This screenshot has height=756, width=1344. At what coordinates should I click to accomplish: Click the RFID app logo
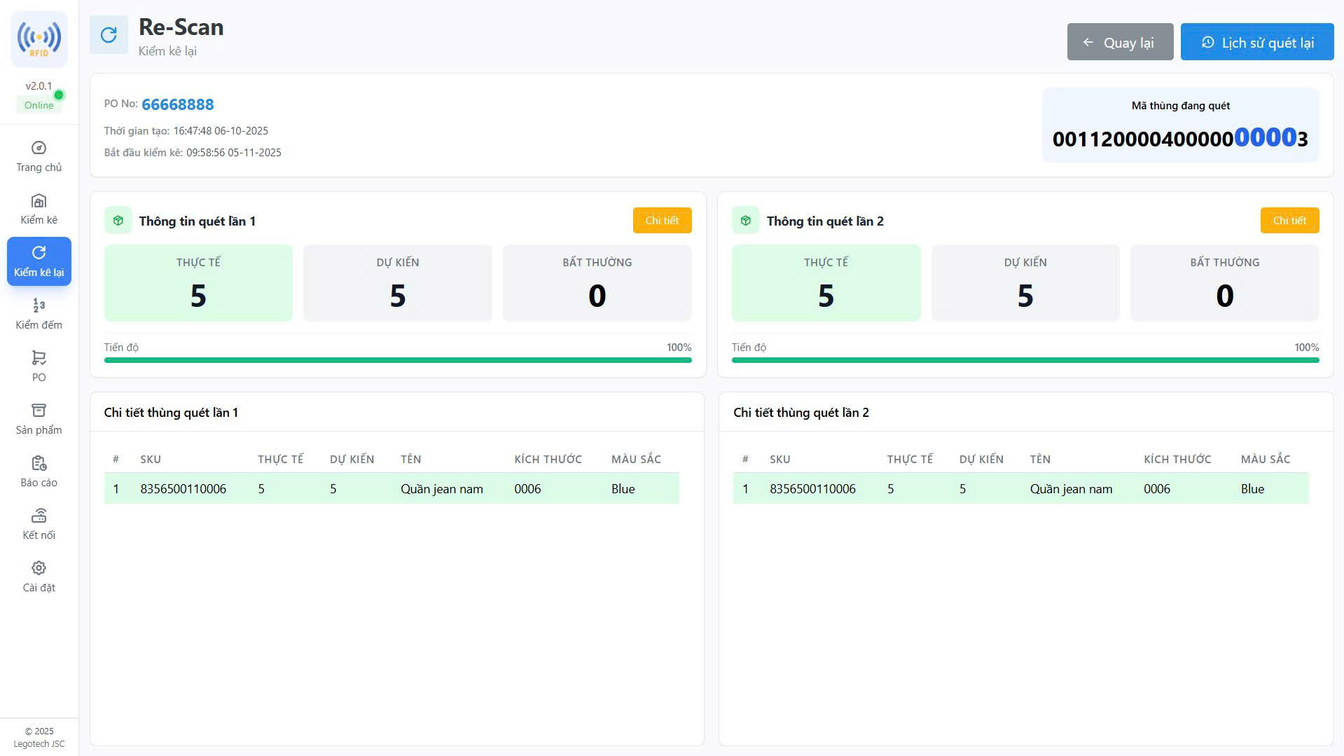[39, 39]
